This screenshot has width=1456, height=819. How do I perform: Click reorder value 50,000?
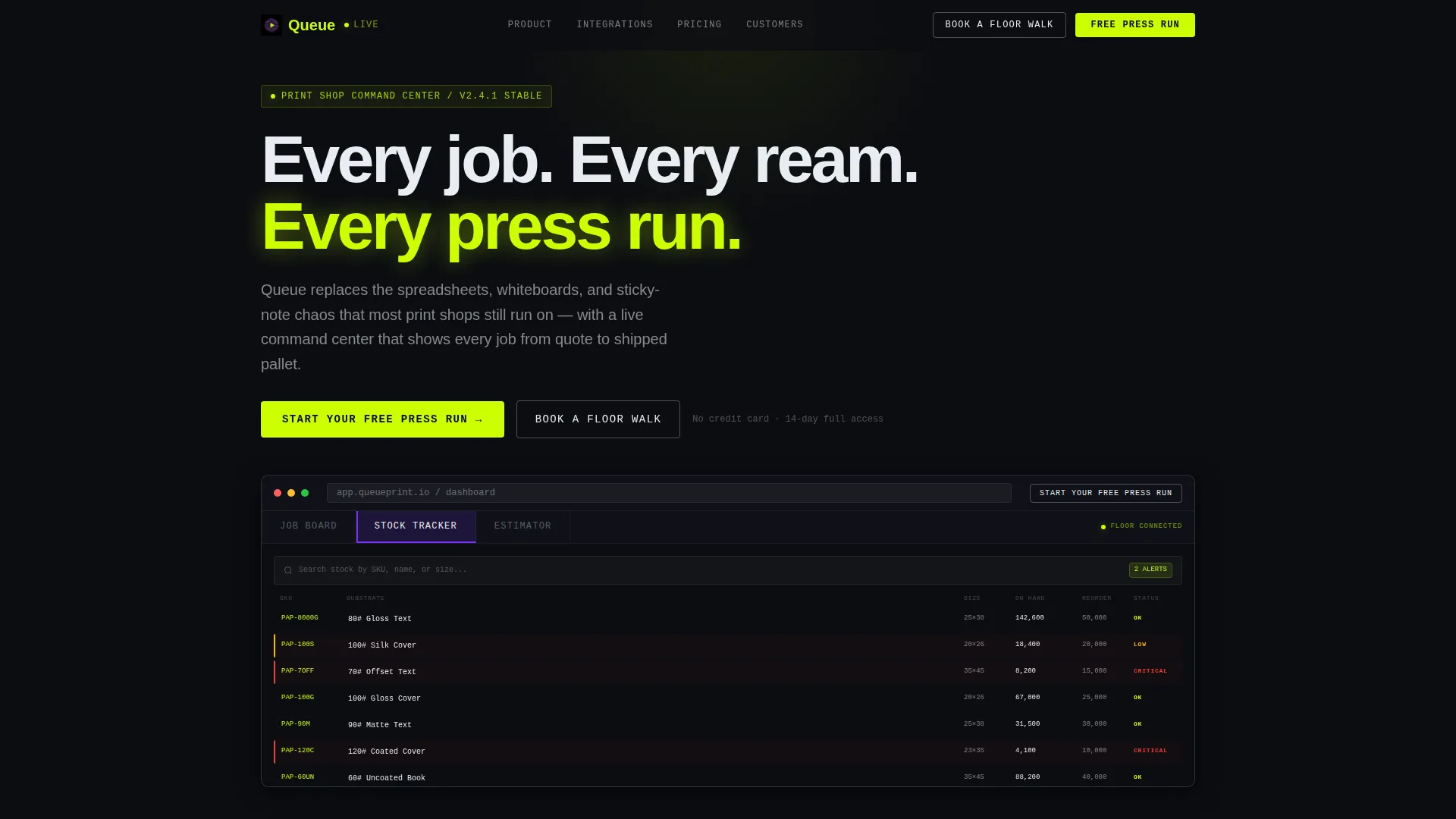click(1094, 618)
